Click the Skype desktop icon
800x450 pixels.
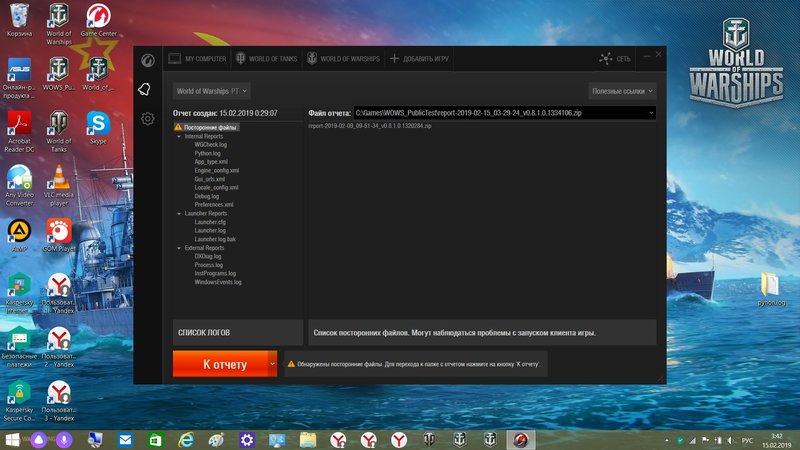coord(98,128)
